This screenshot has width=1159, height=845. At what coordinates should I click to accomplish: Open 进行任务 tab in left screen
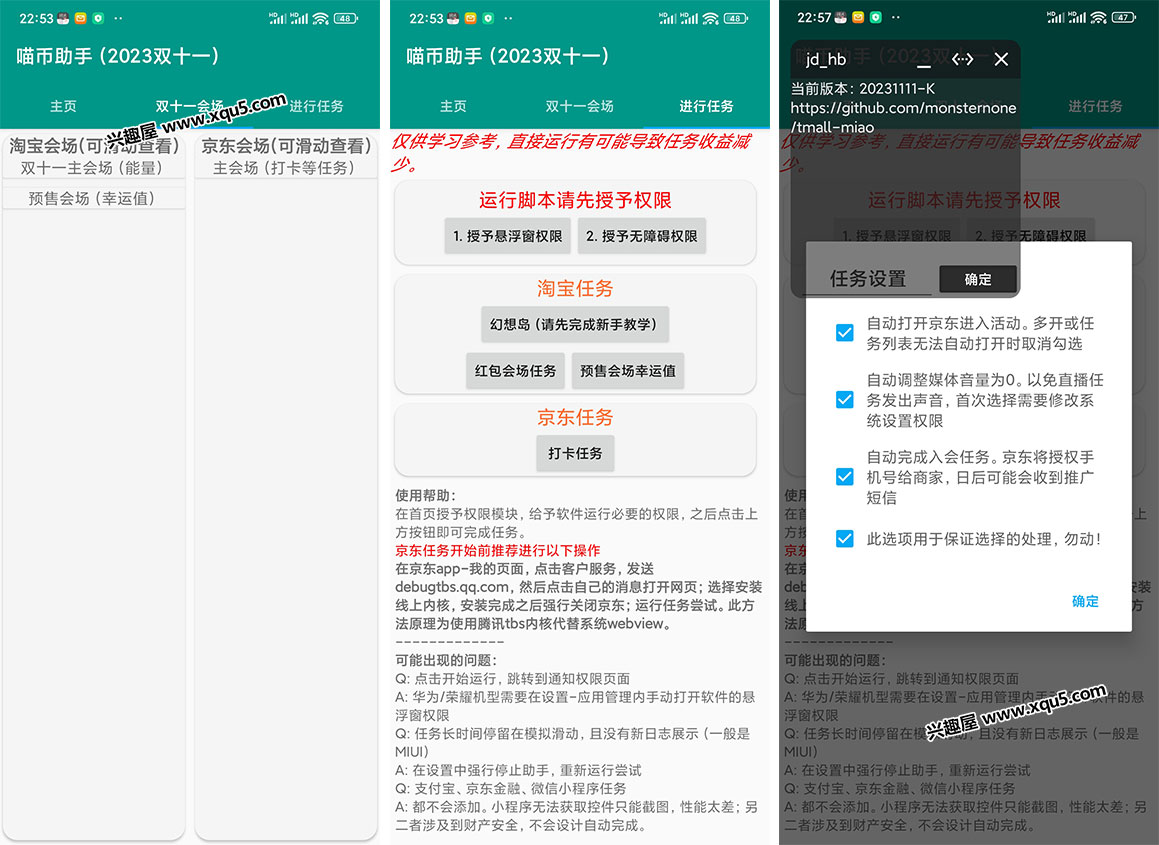tap(316, 106)
